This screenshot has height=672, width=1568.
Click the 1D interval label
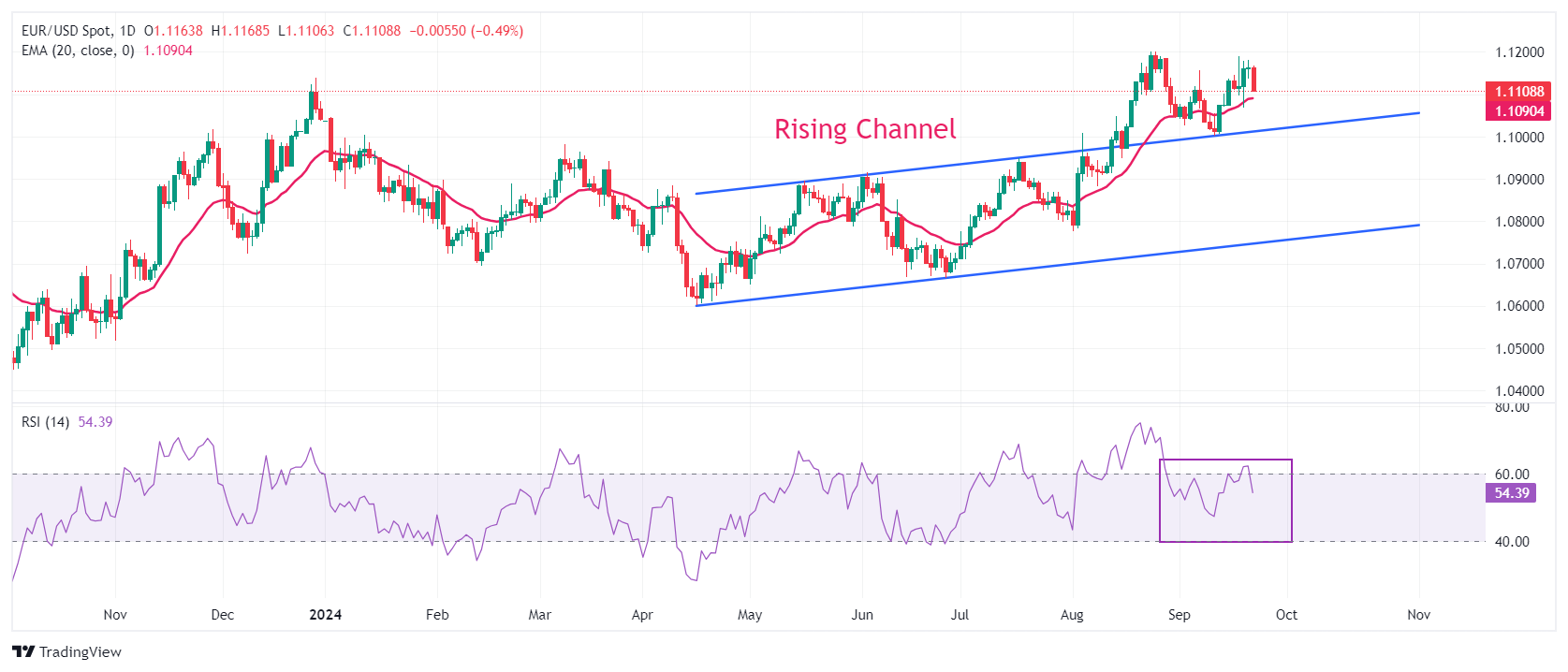click(127, 31)
